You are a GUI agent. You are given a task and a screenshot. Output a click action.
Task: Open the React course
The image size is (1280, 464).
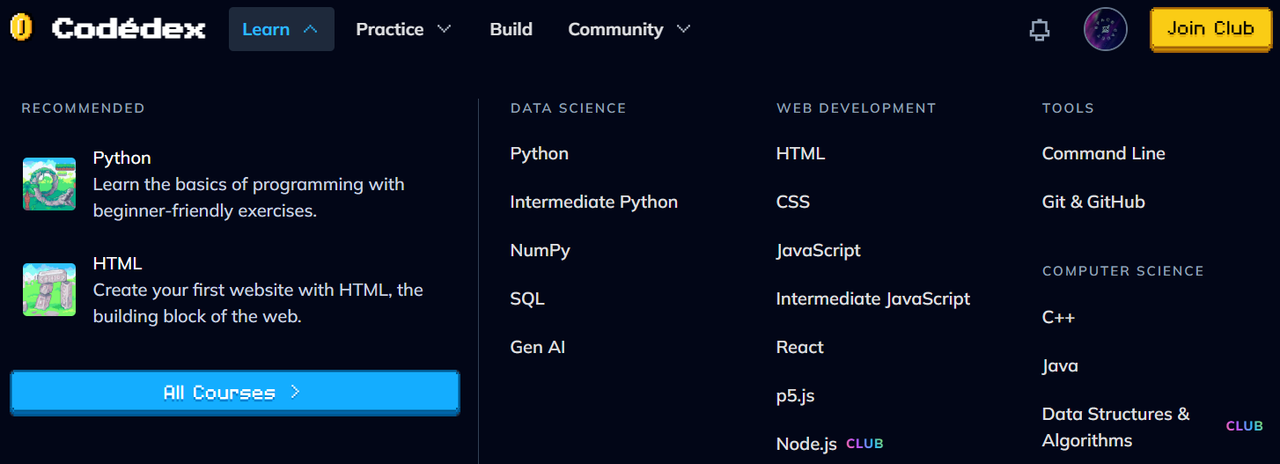[x=800, y=347]
